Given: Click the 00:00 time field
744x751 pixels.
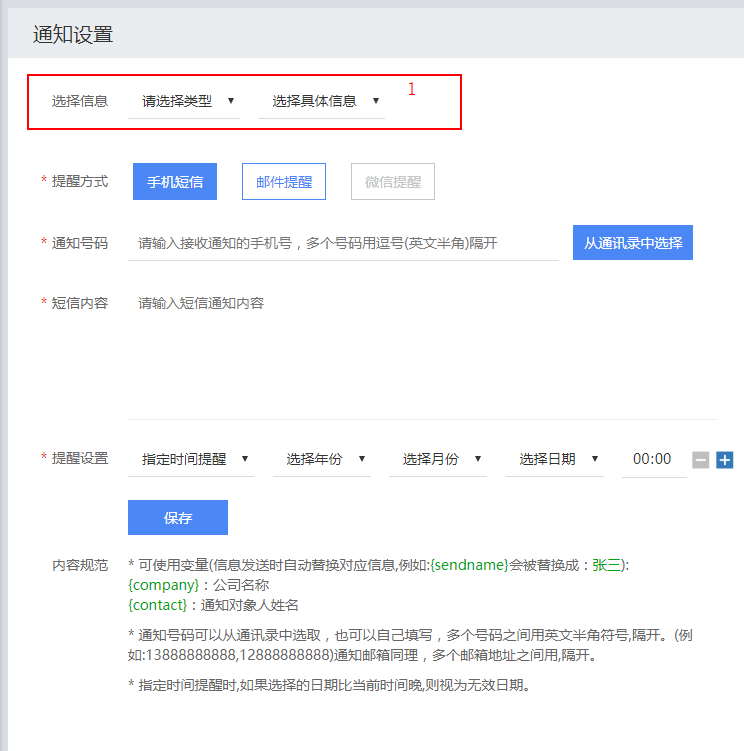Looking at the screenshot, I should tap(653, 459).
